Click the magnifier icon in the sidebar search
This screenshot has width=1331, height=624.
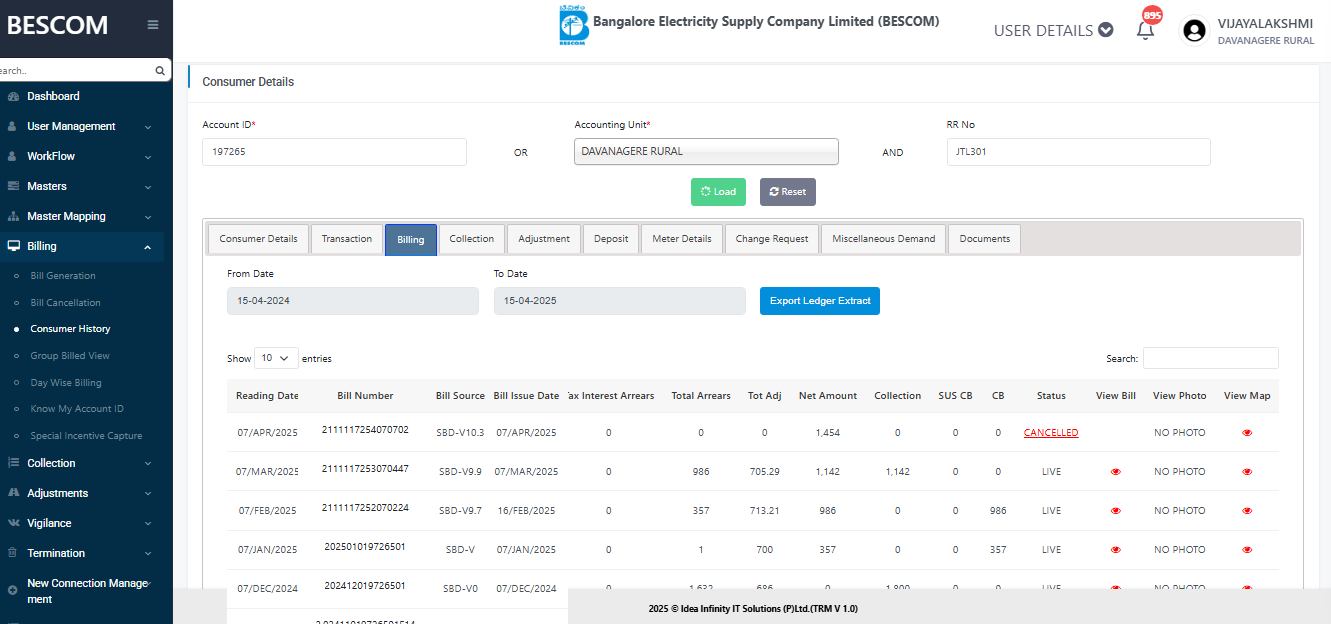point(159,71)
